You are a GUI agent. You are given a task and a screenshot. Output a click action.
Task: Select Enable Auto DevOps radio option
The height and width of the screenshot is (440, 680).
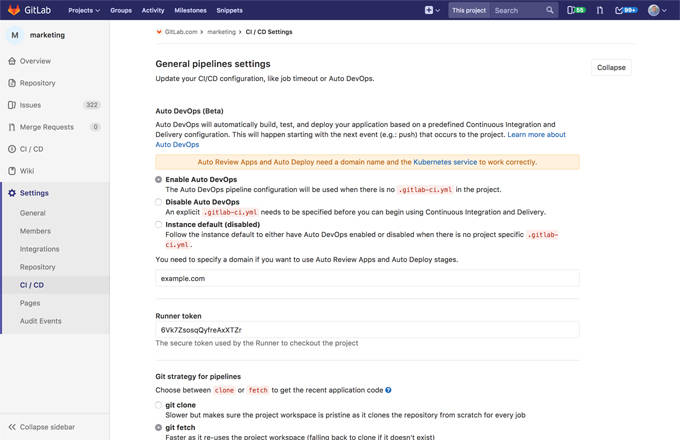point(158,179)
